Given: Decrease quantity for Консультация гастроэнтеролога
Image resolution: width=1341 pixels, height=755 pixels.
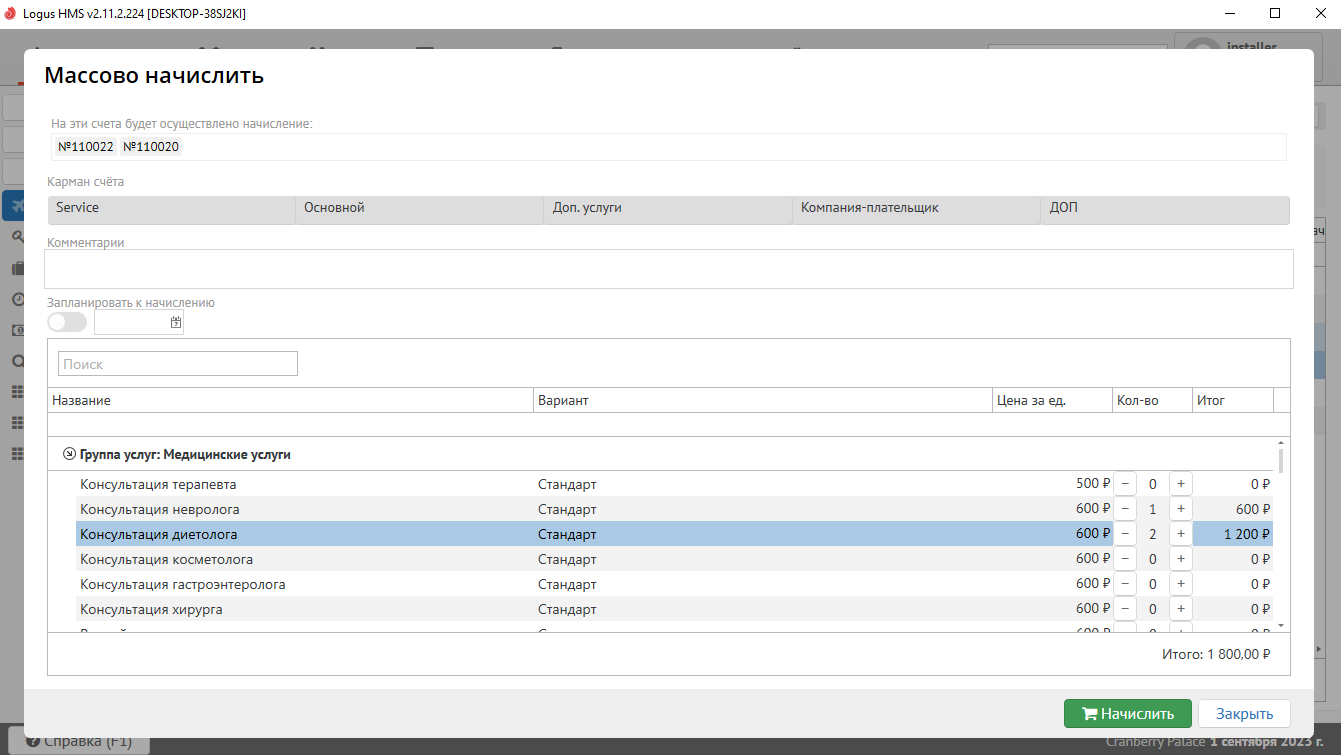Looking at the screenshot, I should point(1125,584).
